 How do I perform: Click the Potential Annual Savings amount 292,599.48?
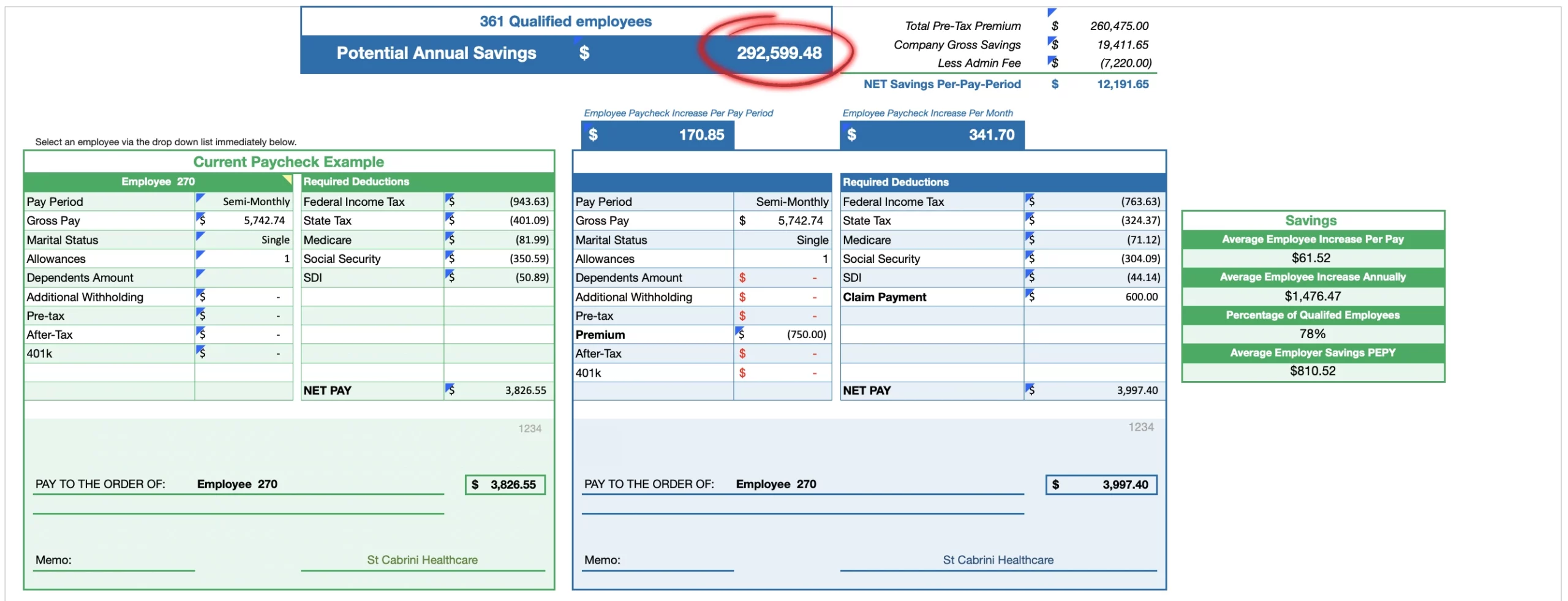pos(778,53)
